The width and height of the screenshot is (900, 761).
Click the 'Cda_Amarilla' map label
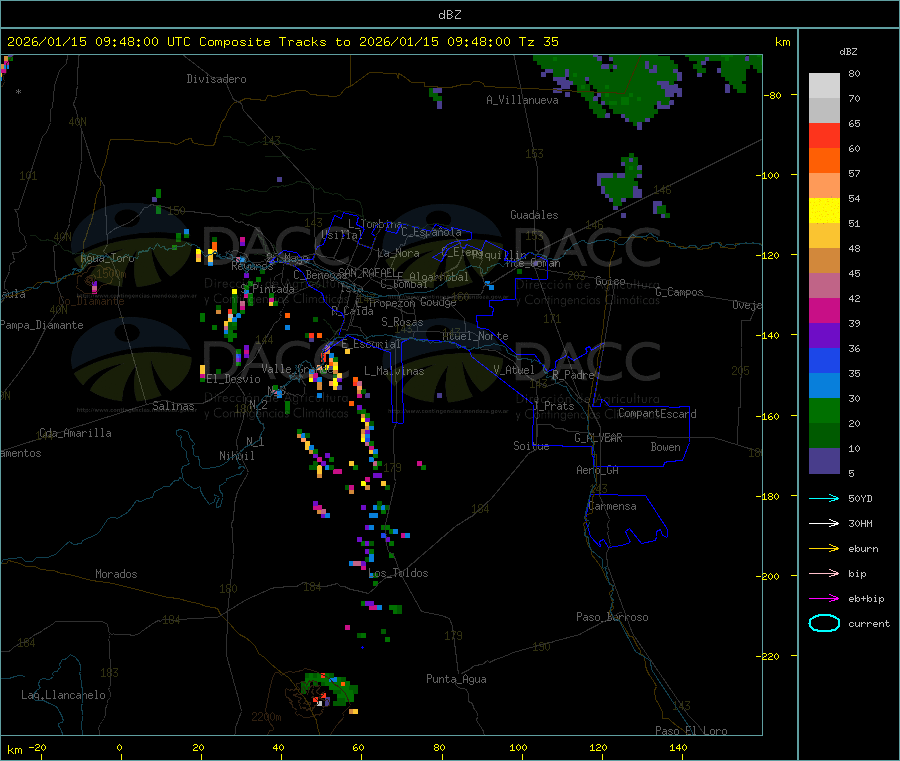tap(75, 433)
